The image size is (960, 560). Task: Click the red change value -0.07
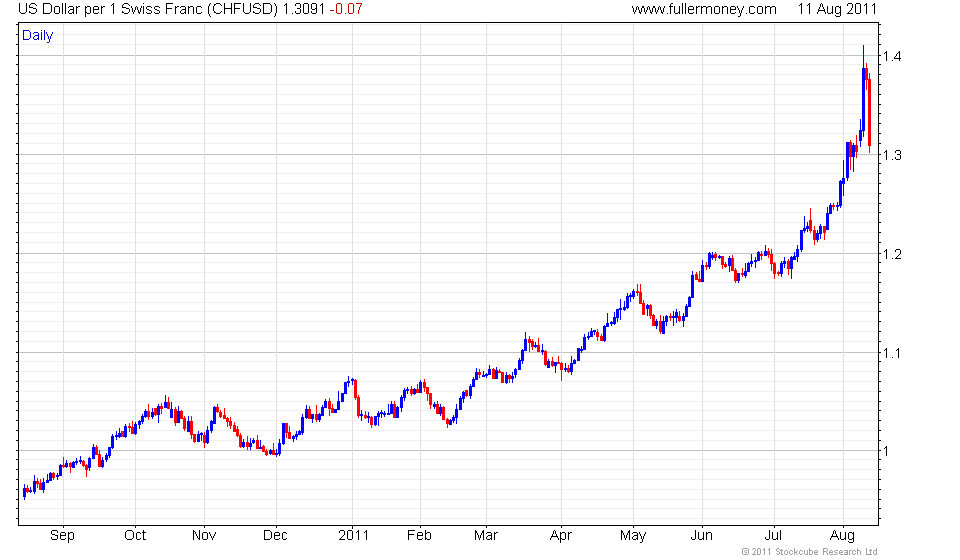click(346, 9)
